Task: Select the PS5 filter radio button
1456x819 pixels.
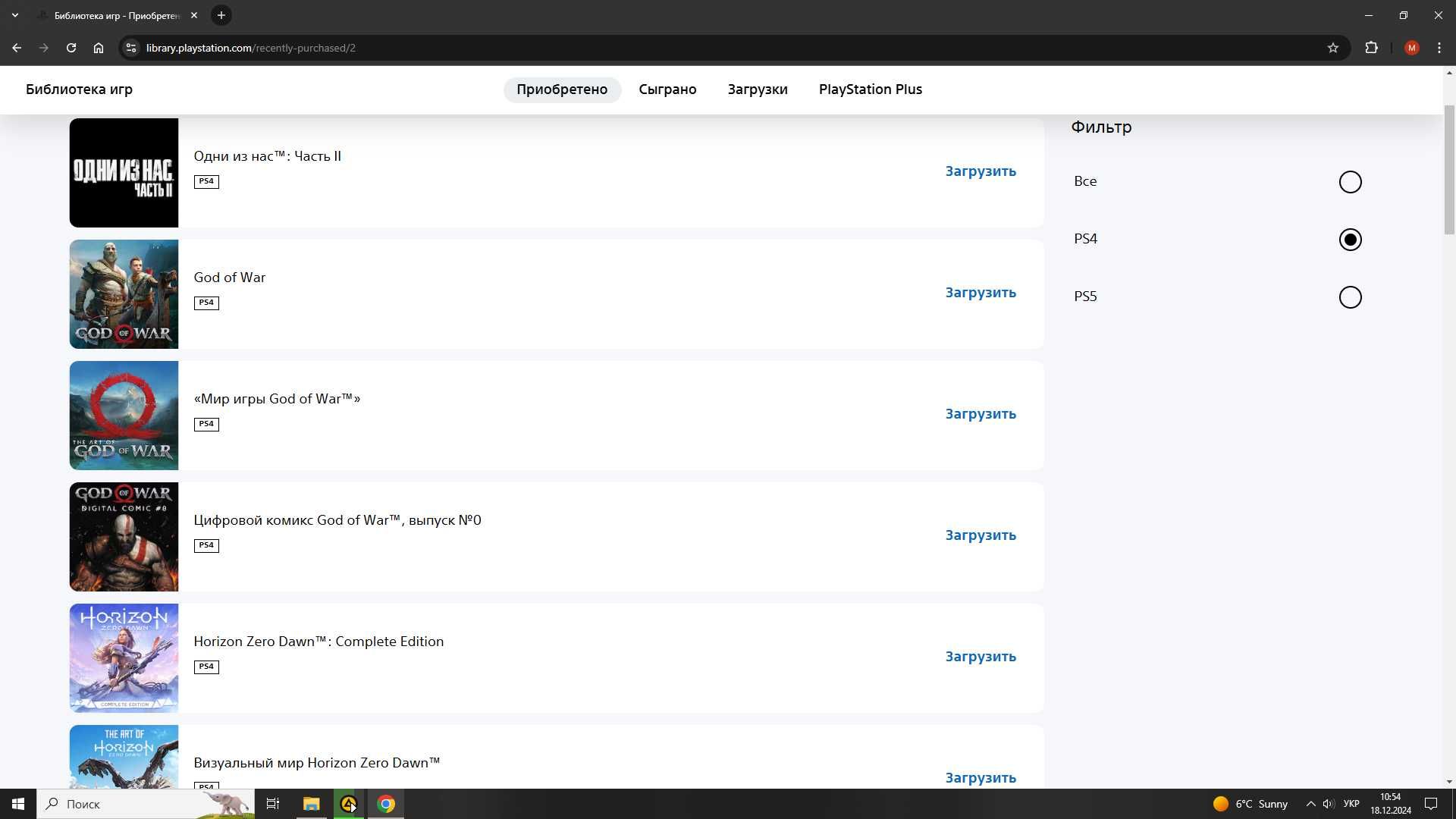Action: (1350, 297)
